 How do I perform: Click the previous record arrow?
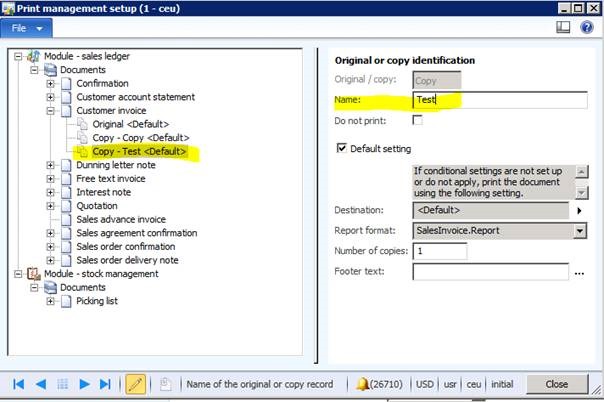pos(41,383)
